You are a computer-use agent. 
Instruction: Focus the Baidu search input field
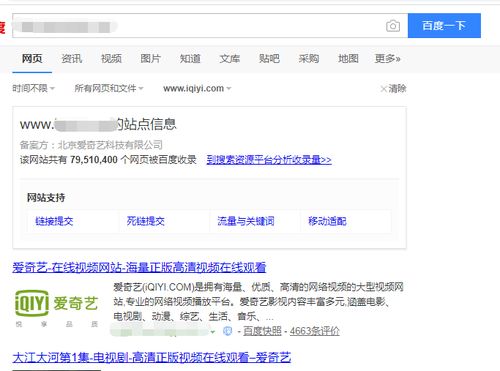point(210,26)
